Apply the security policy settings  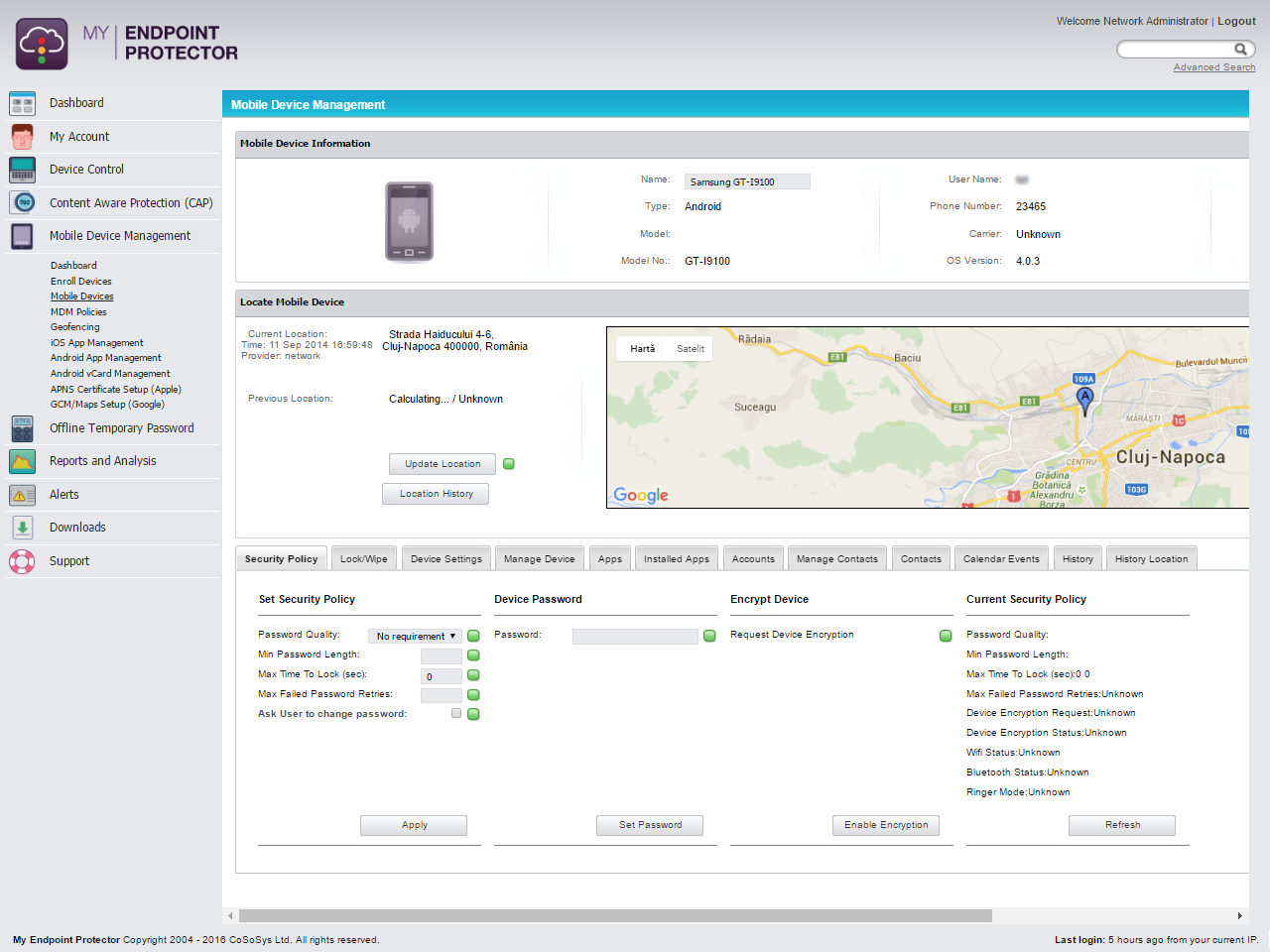click(414, 825)
